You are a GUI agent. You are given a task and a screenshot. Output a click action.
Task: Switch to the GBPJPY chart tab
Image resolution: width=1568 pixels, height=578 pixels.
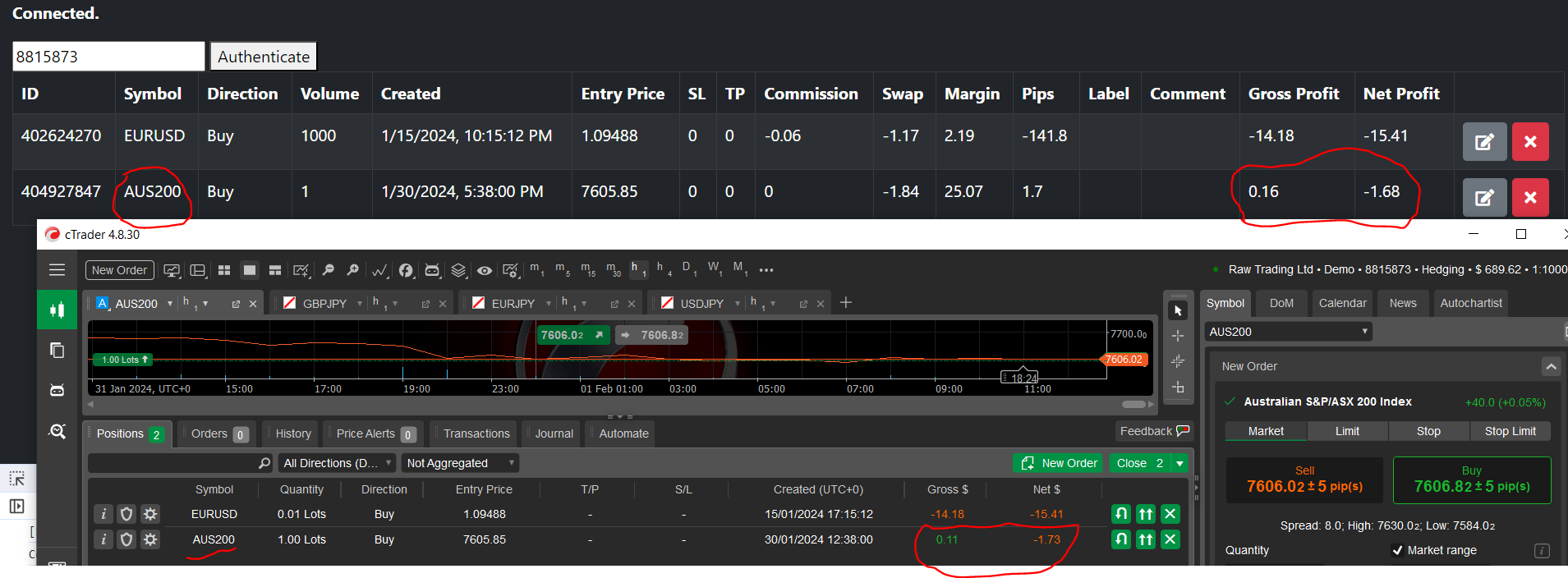324,304
